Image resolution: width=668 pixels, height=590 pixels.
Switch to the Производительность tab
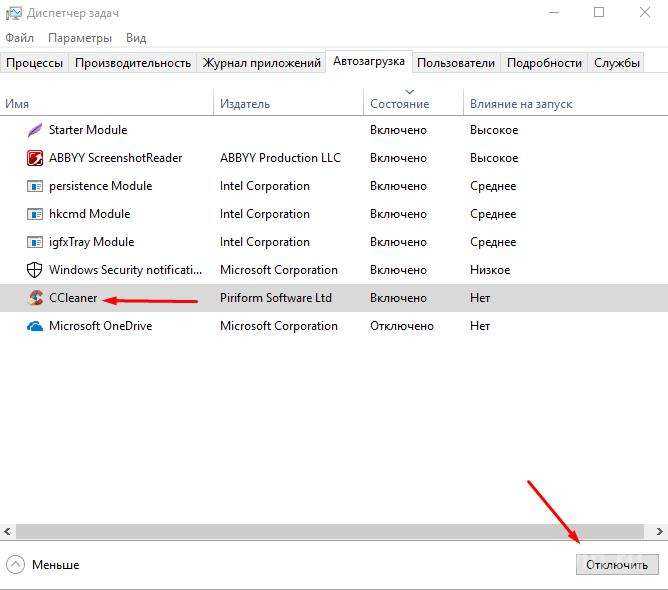pos(132,63)
